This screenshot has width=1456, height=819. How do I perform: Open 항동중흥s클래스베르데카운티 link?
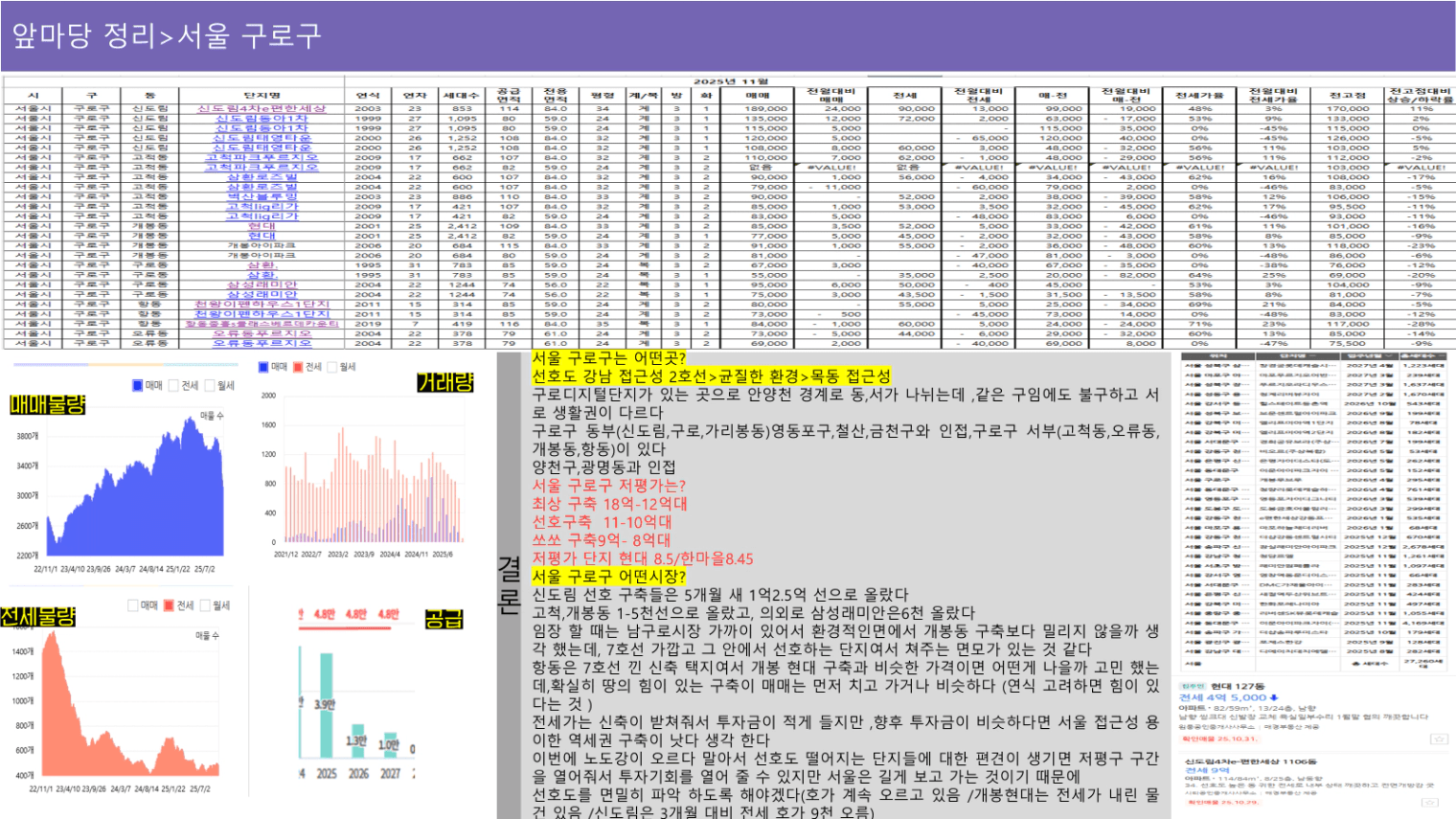(262, 324)
